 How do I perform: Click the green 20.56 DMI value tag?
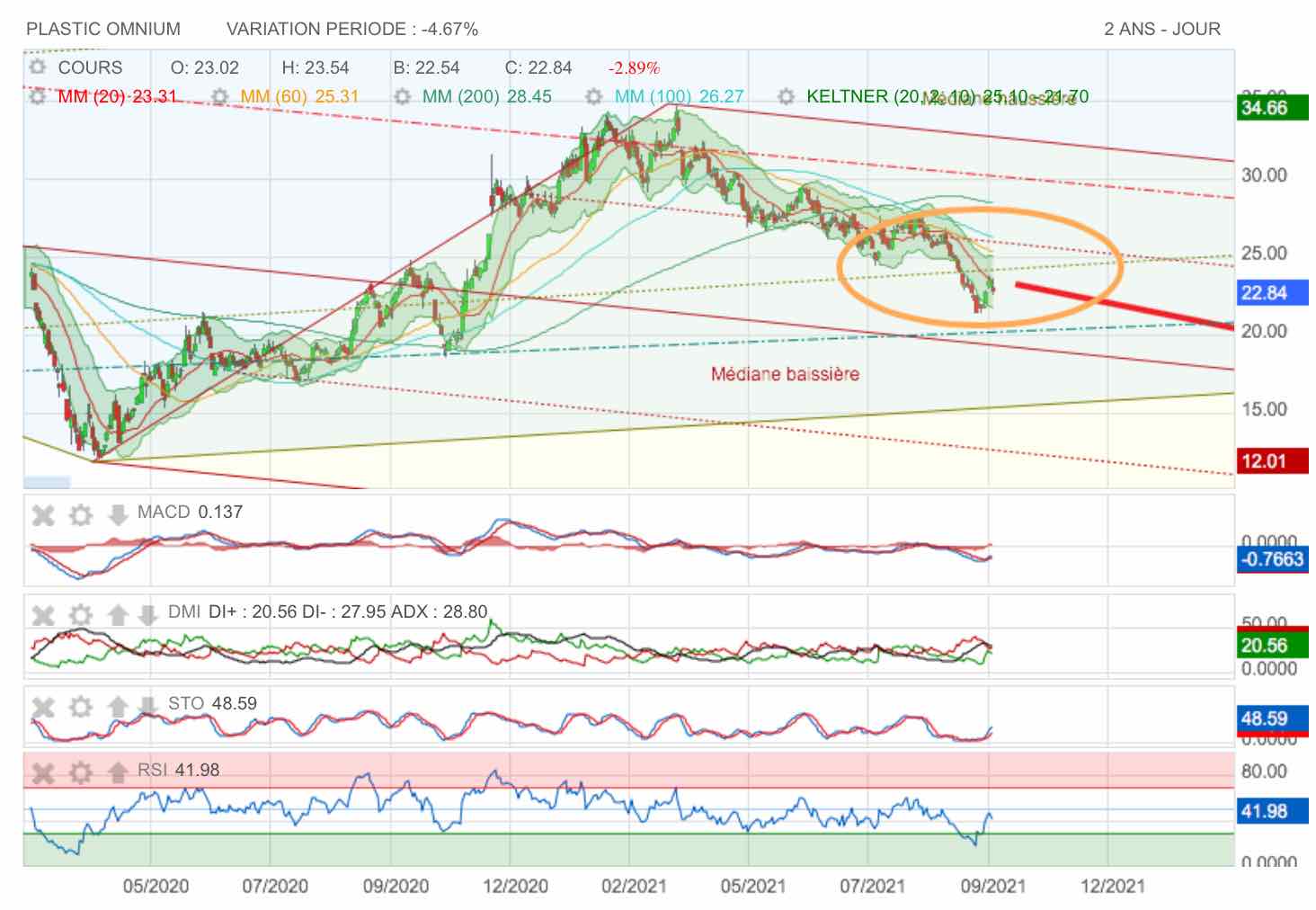tap(1273, 646)
